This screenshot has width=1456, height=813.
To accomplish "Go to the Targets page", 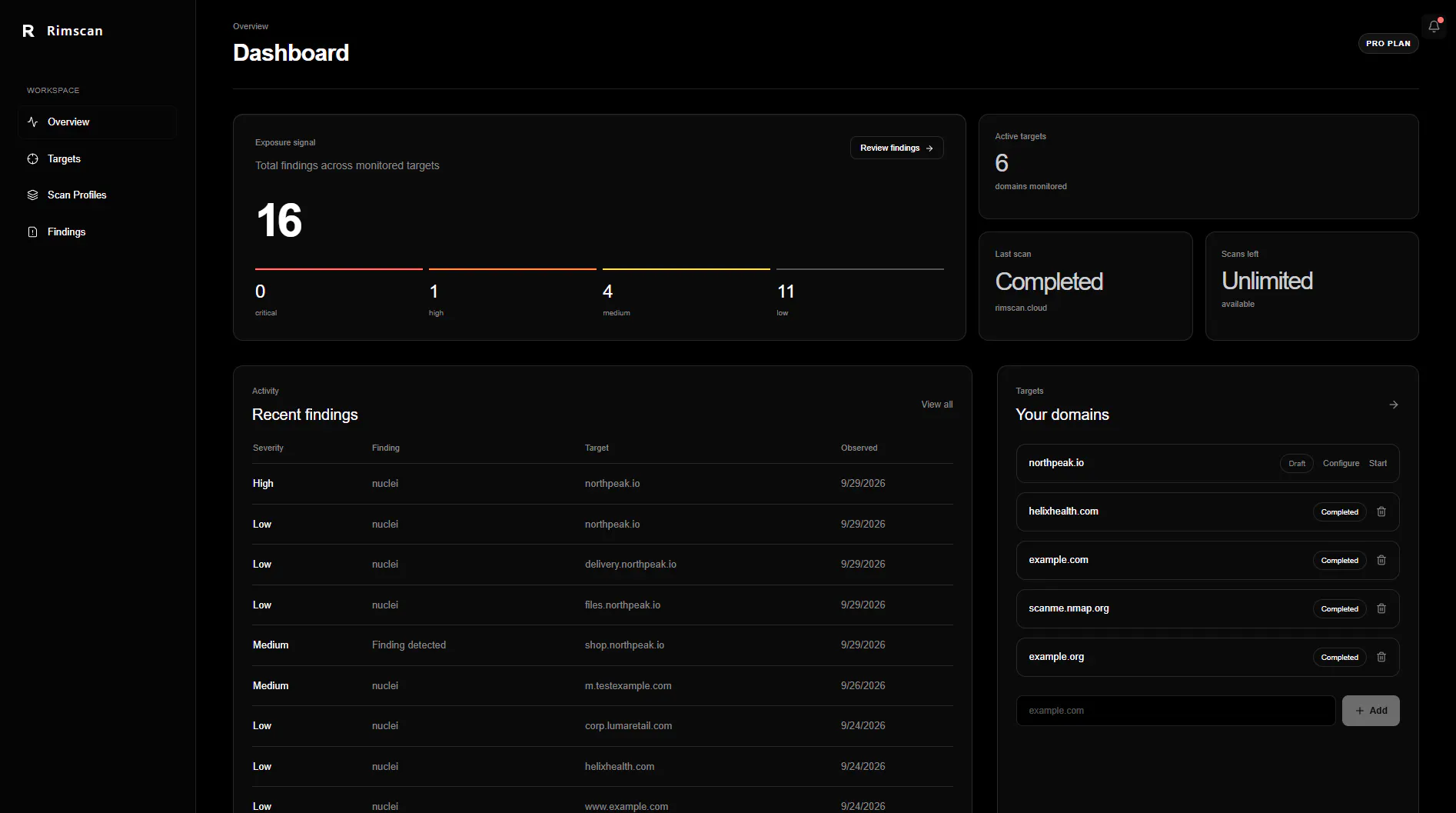I will pyautogui.click(x=98, y=158).
